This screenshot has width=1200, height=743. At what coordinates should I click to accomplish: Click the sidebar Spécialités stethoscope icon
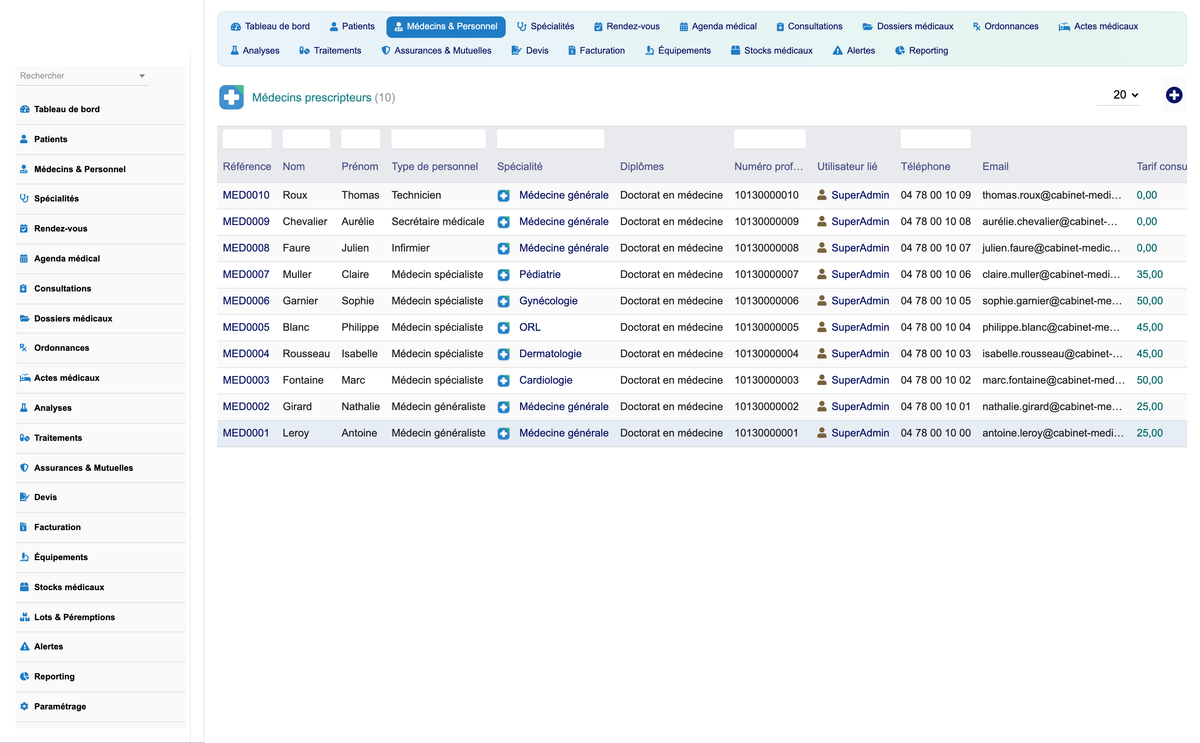(x=25, y=198)
